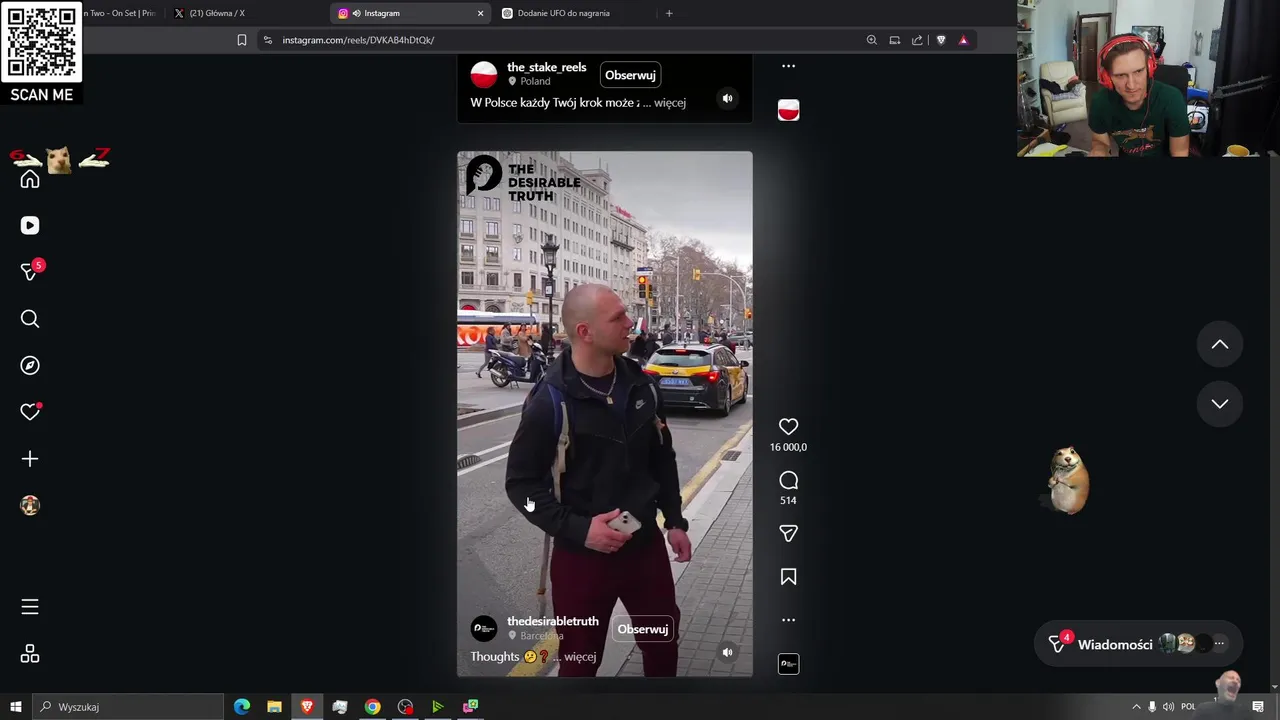
Task: Like thedesirabletruth reel with heart icon
Action: pyautogui.click(x=788, y=427)
